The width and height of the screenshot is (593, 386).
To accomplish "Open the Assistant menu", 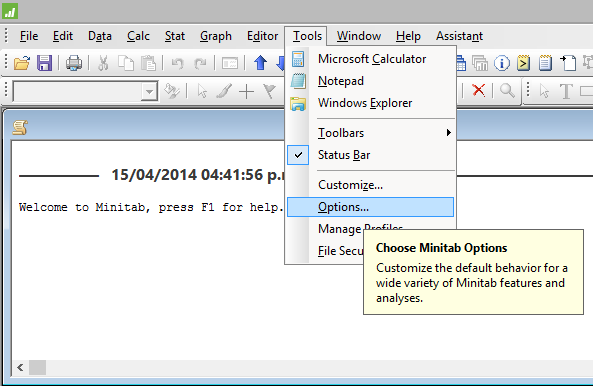I will (459, 36).
